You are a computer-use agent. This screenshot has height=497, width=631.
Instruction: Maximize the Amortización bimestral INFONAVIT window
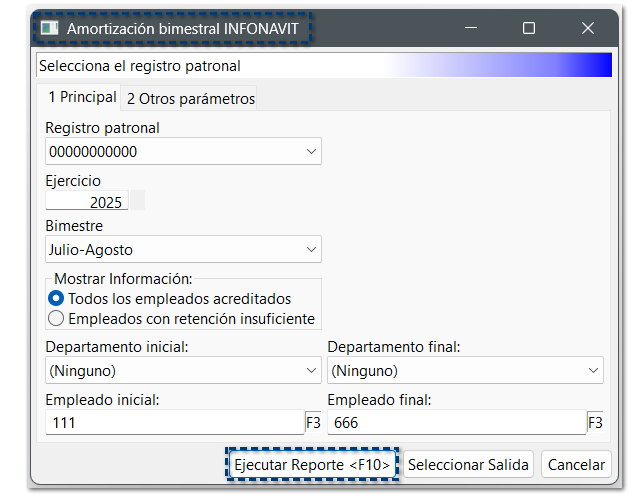[529, 29]
